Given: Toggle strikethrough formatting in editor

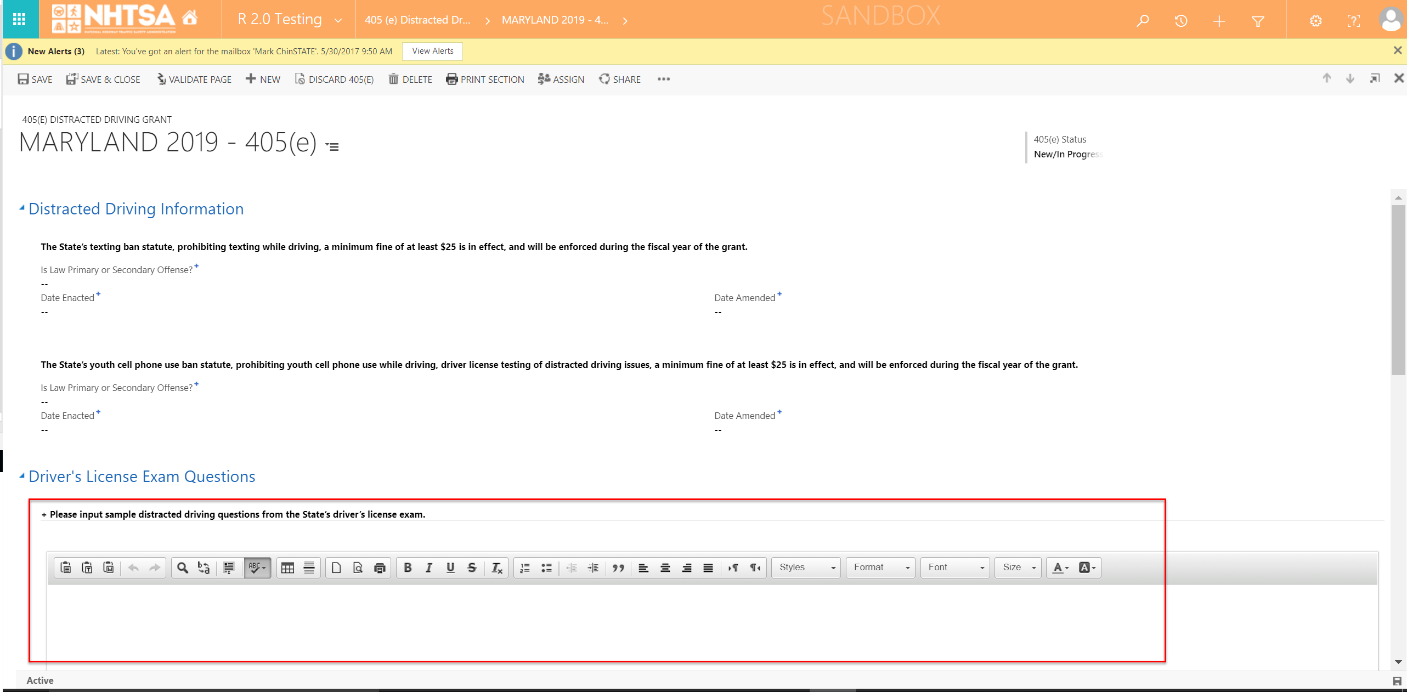Looking at the screenshot, I should (x=472, y=568).
